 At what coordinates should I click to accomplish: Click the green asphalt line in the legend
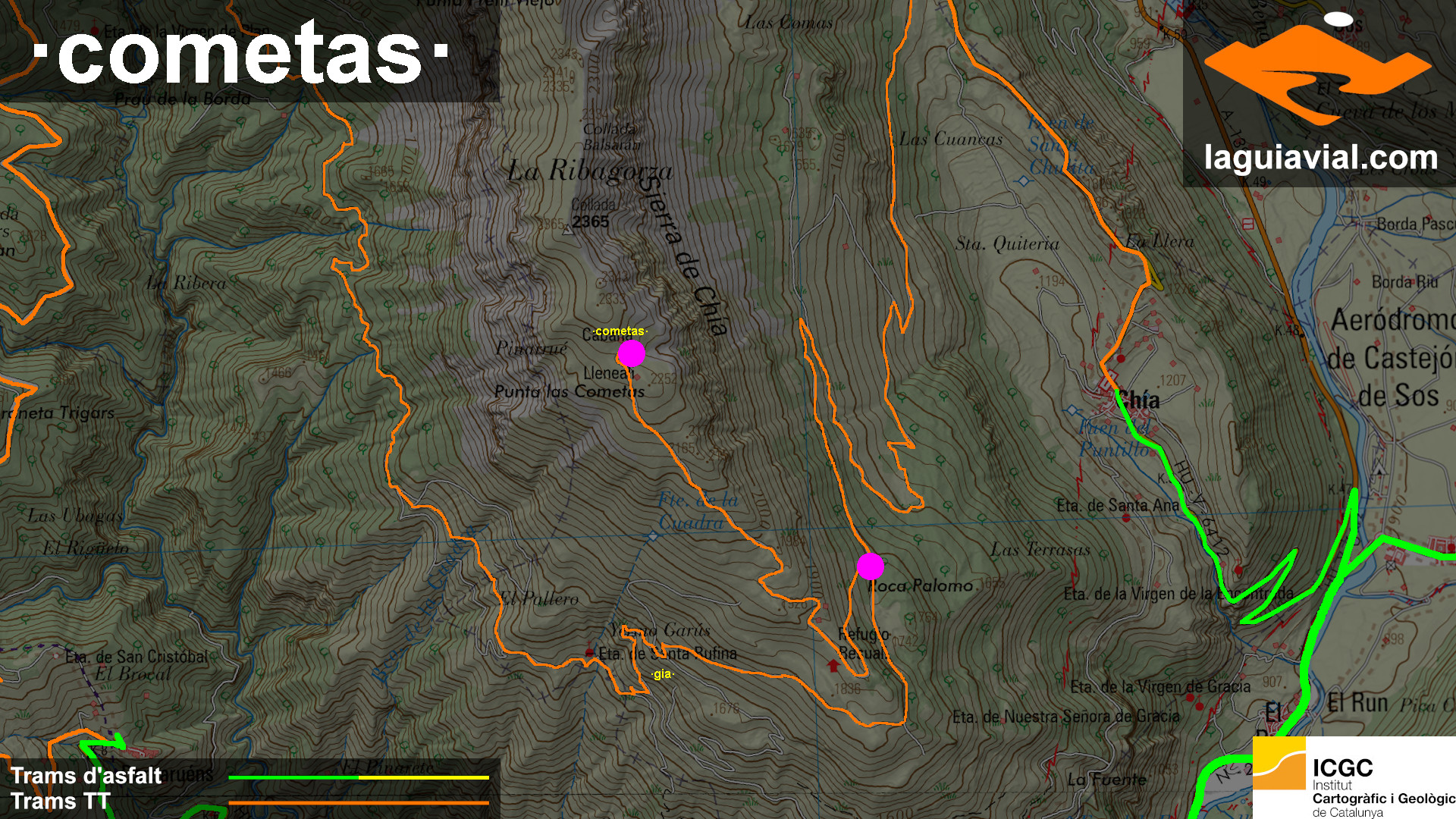pos(293,777)
